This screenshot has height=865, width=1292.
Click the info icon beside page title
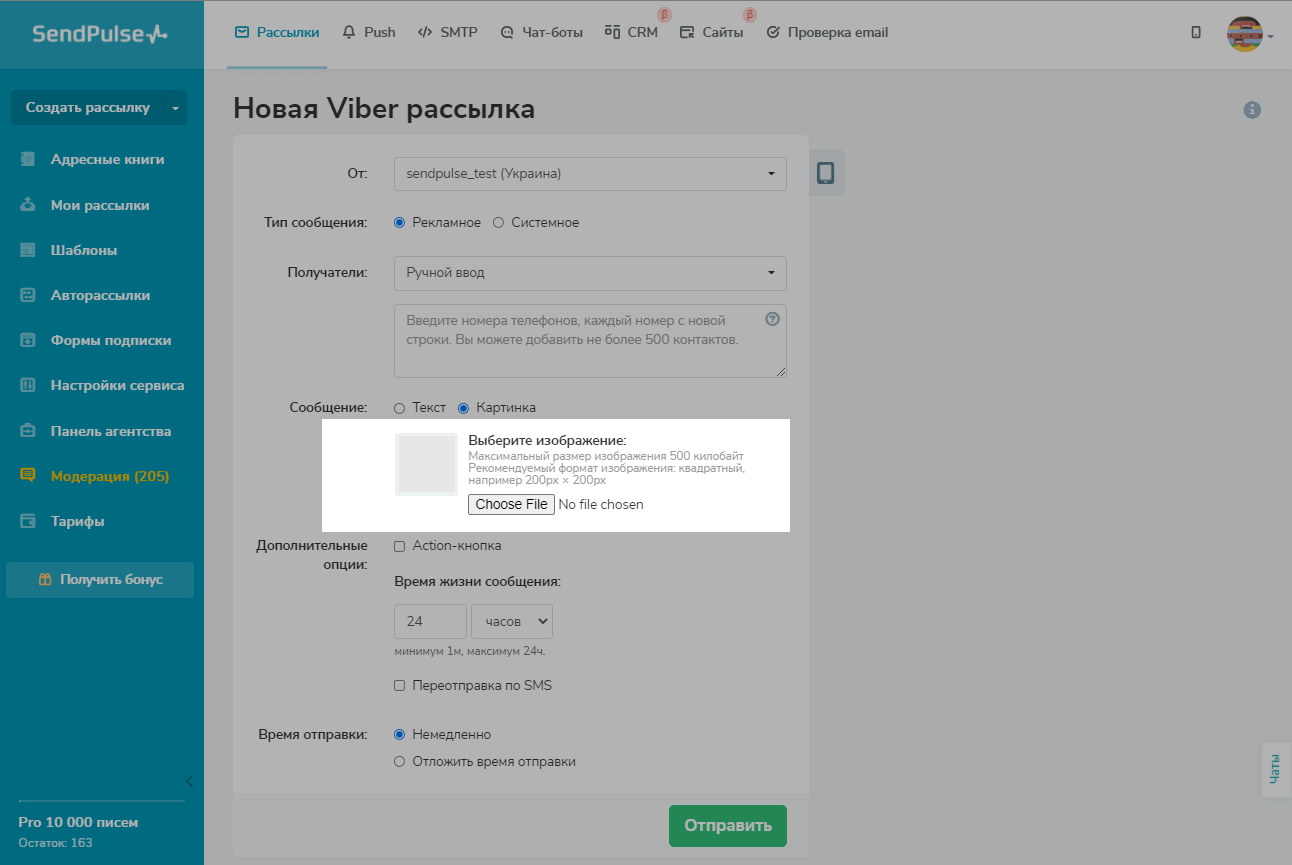tap(1252, 110)
